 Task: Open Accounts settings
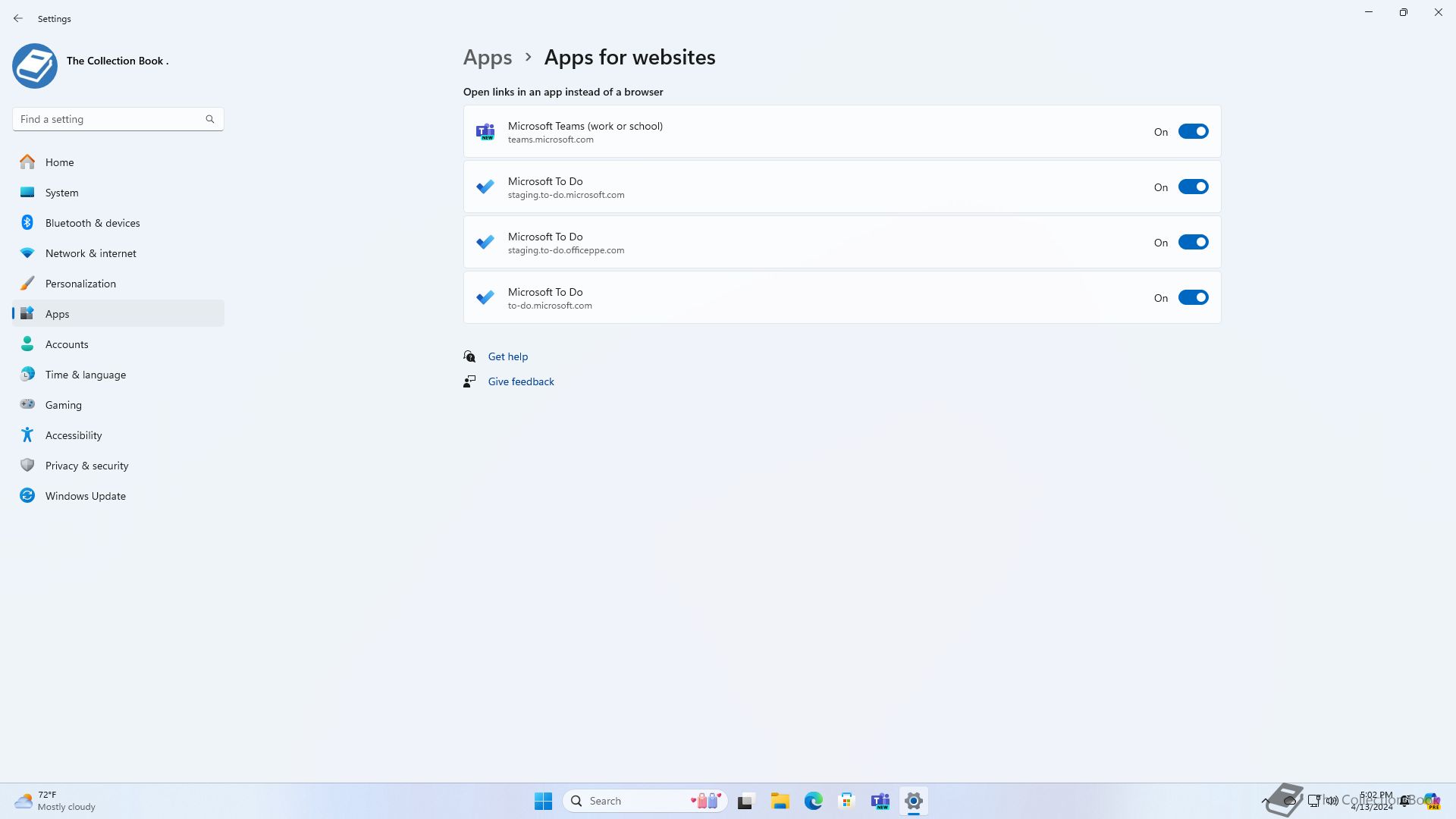pos(118,344)
